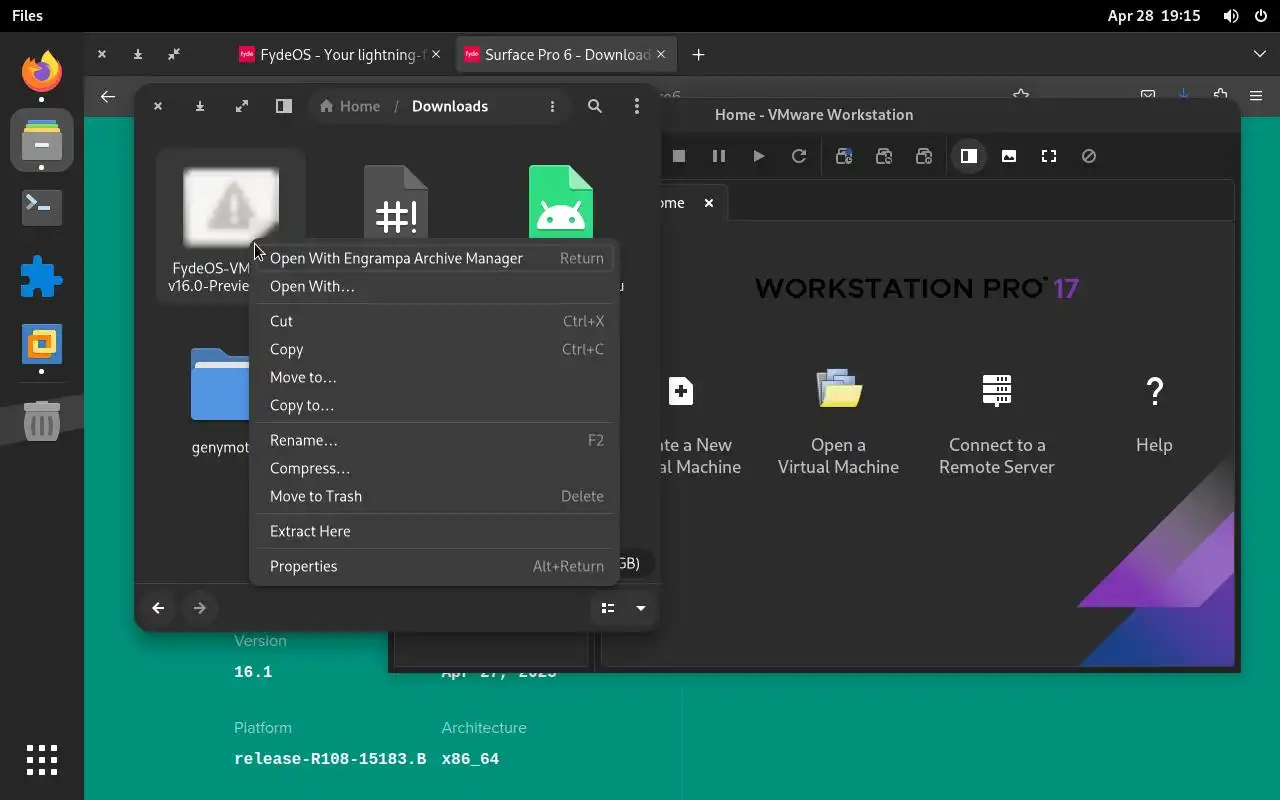Click Help in VMware home

click(1154, 415)
